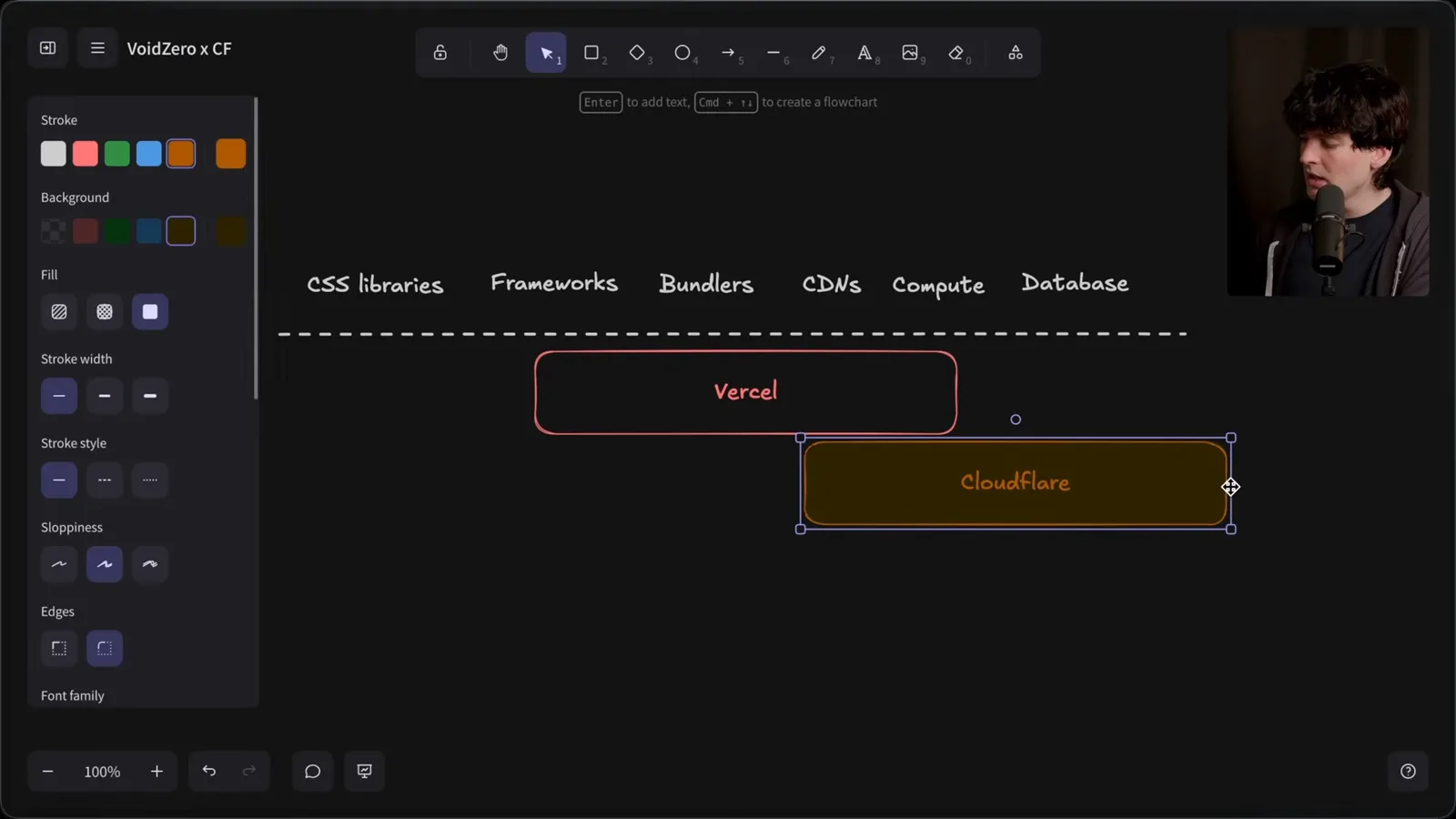Start presentation mode icon
The height and width of the screenshot is (819, 1456).
point(365,772)
